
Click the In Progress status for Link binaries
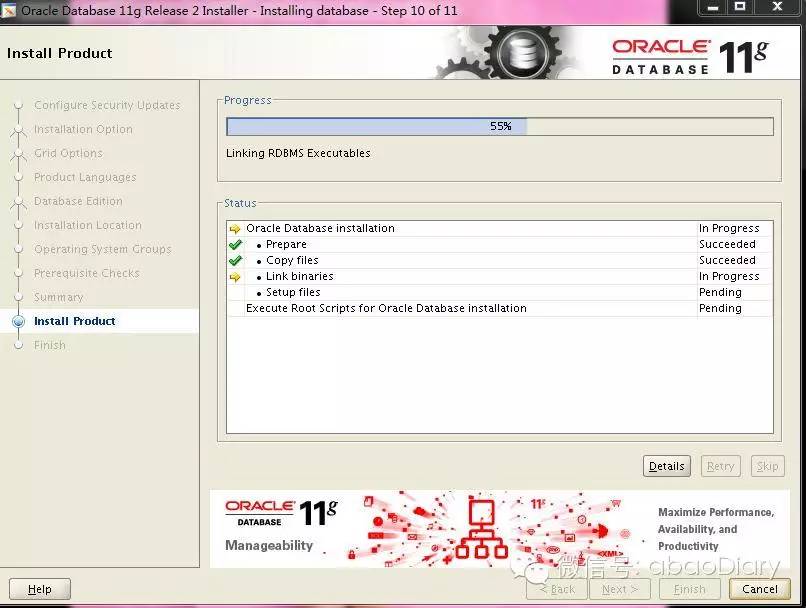tap(729, 276)
